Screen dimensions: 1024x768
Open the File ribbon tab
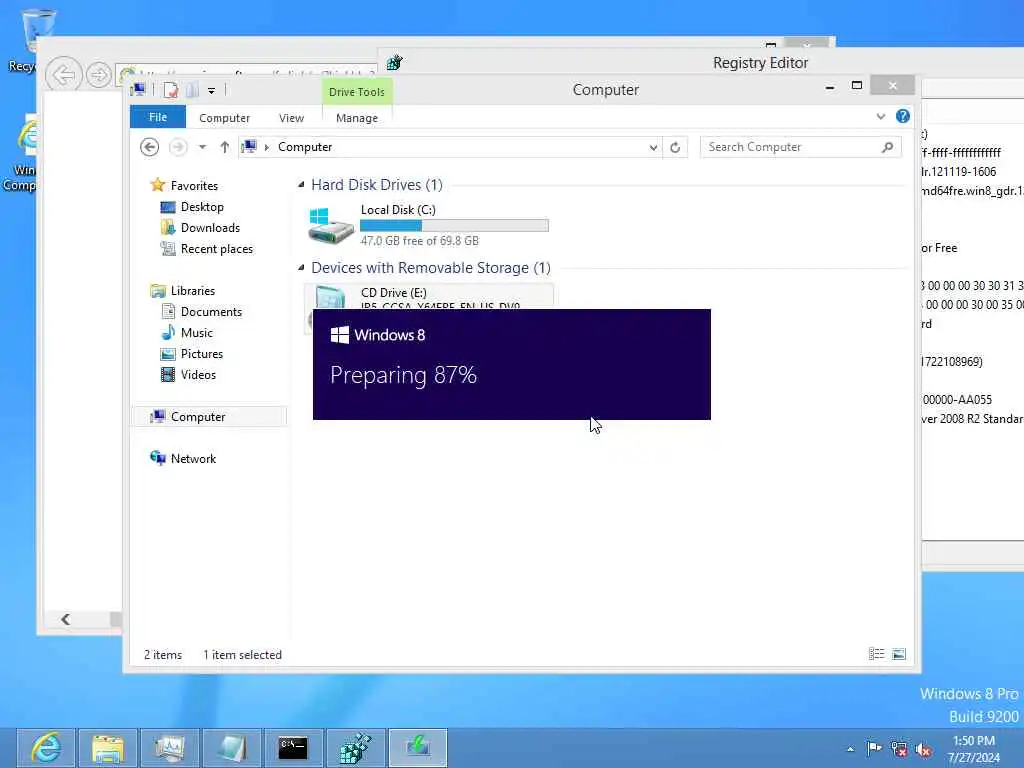(158, 118)
